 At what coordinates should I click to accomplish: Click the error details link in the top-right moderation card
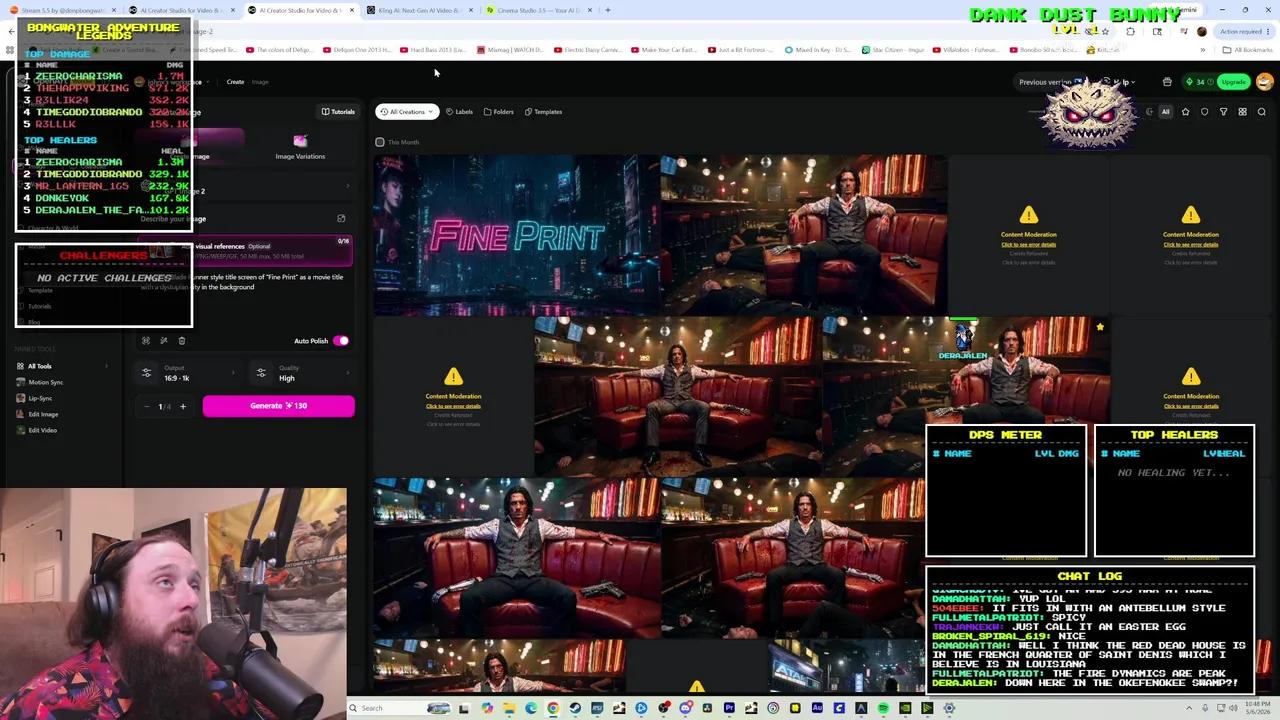(x=1190, y=245)
